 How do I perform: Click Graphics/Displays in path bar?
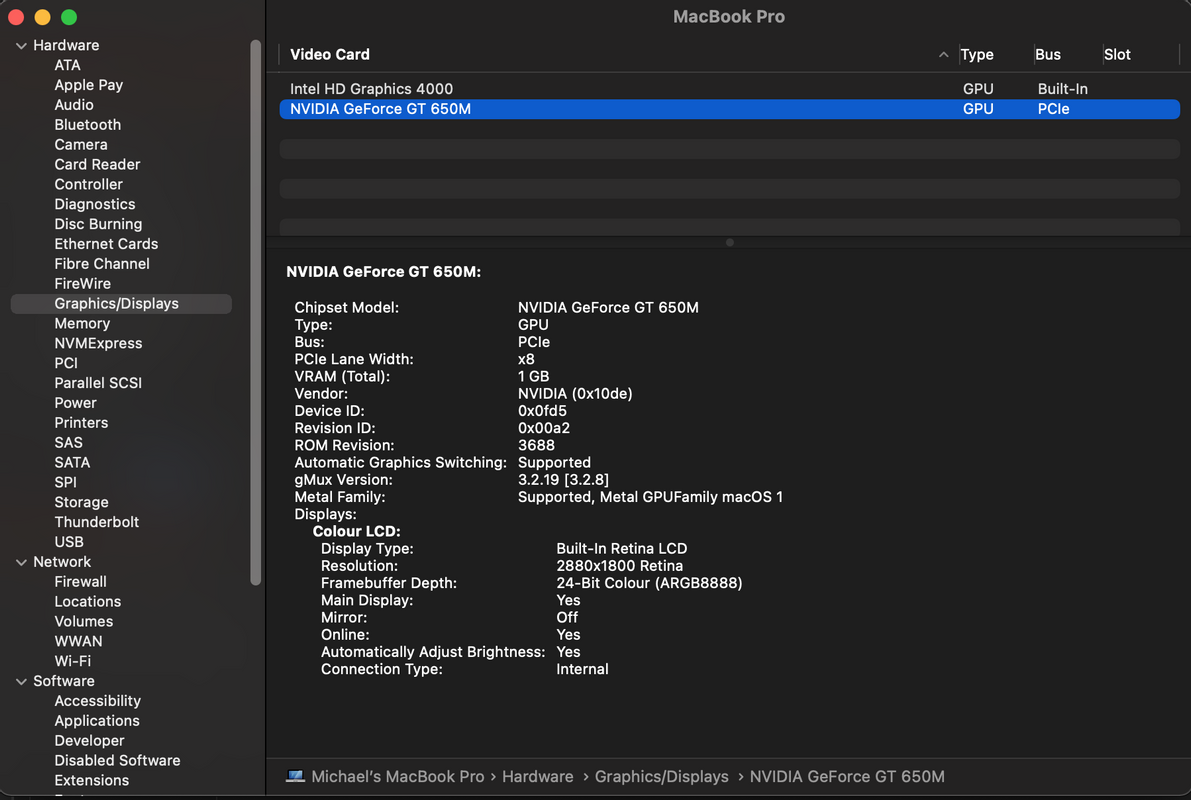(662, 776)
